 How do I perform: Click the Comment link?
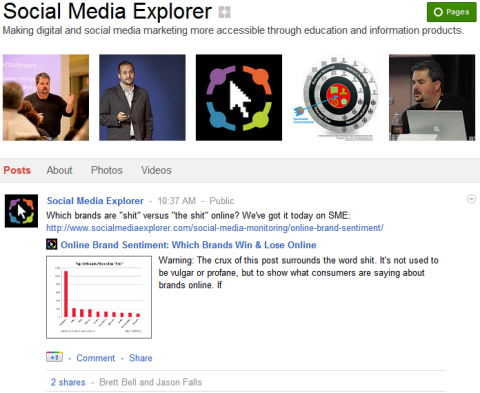[x=96, y=358]
